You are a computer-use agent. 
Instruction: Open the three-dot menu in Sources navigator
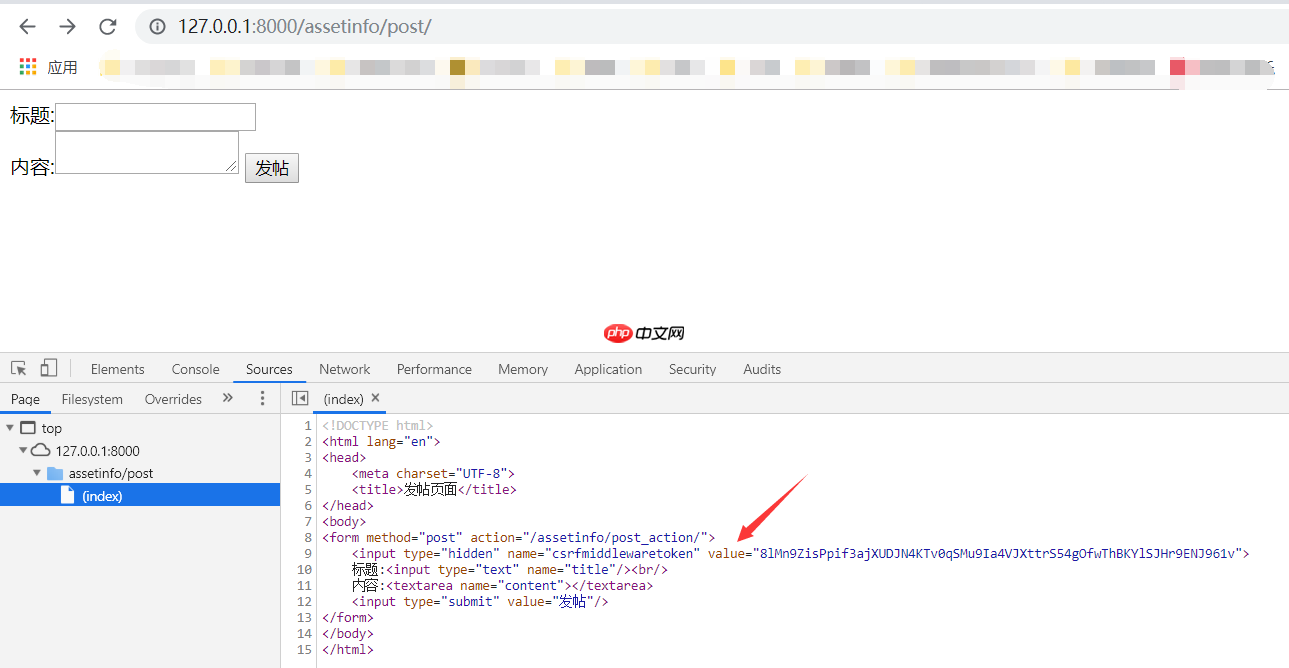(263, 398)
